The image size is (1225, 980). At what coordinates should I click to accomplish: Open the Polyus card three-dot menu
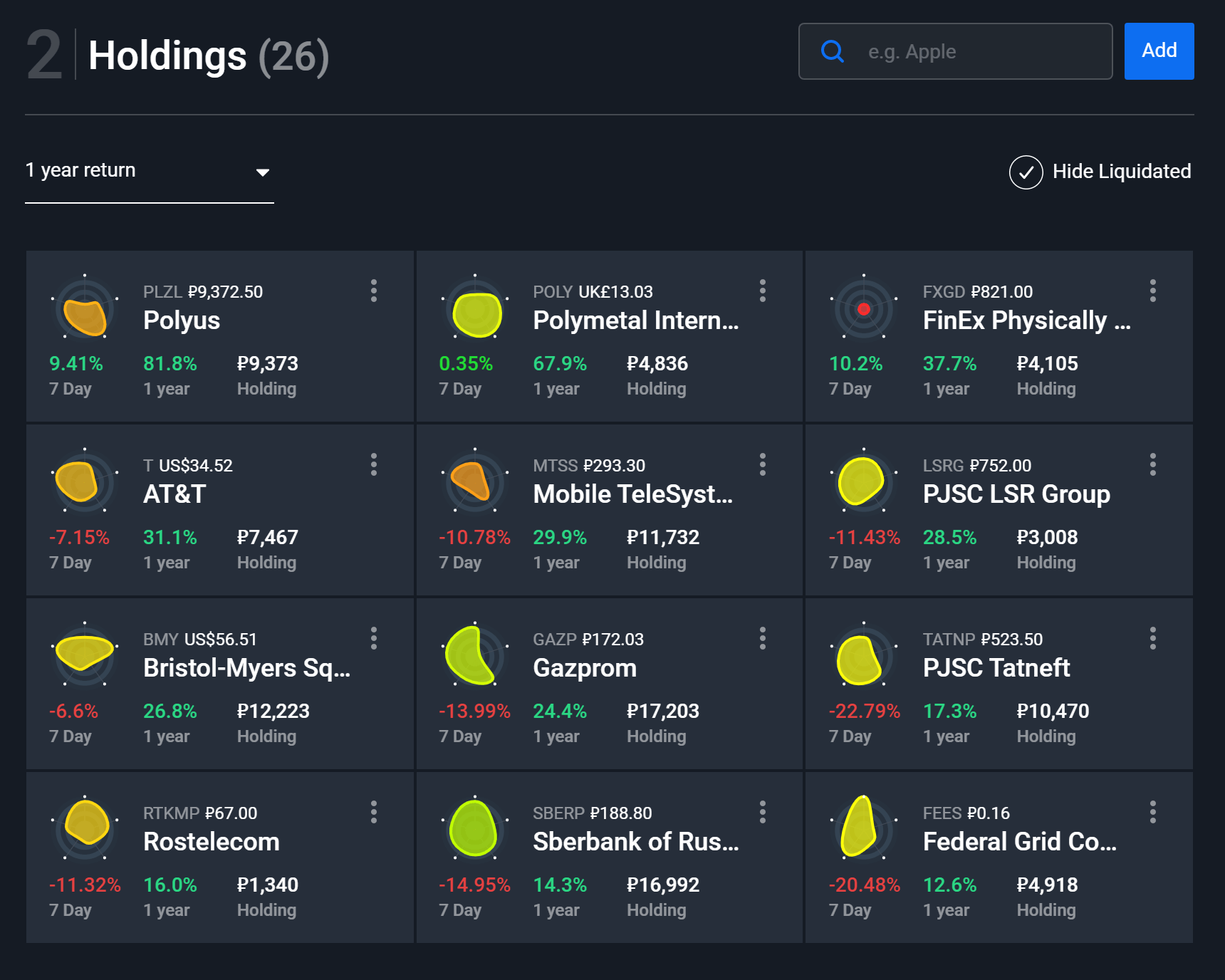pyautogui.click(x=374, y=291)
